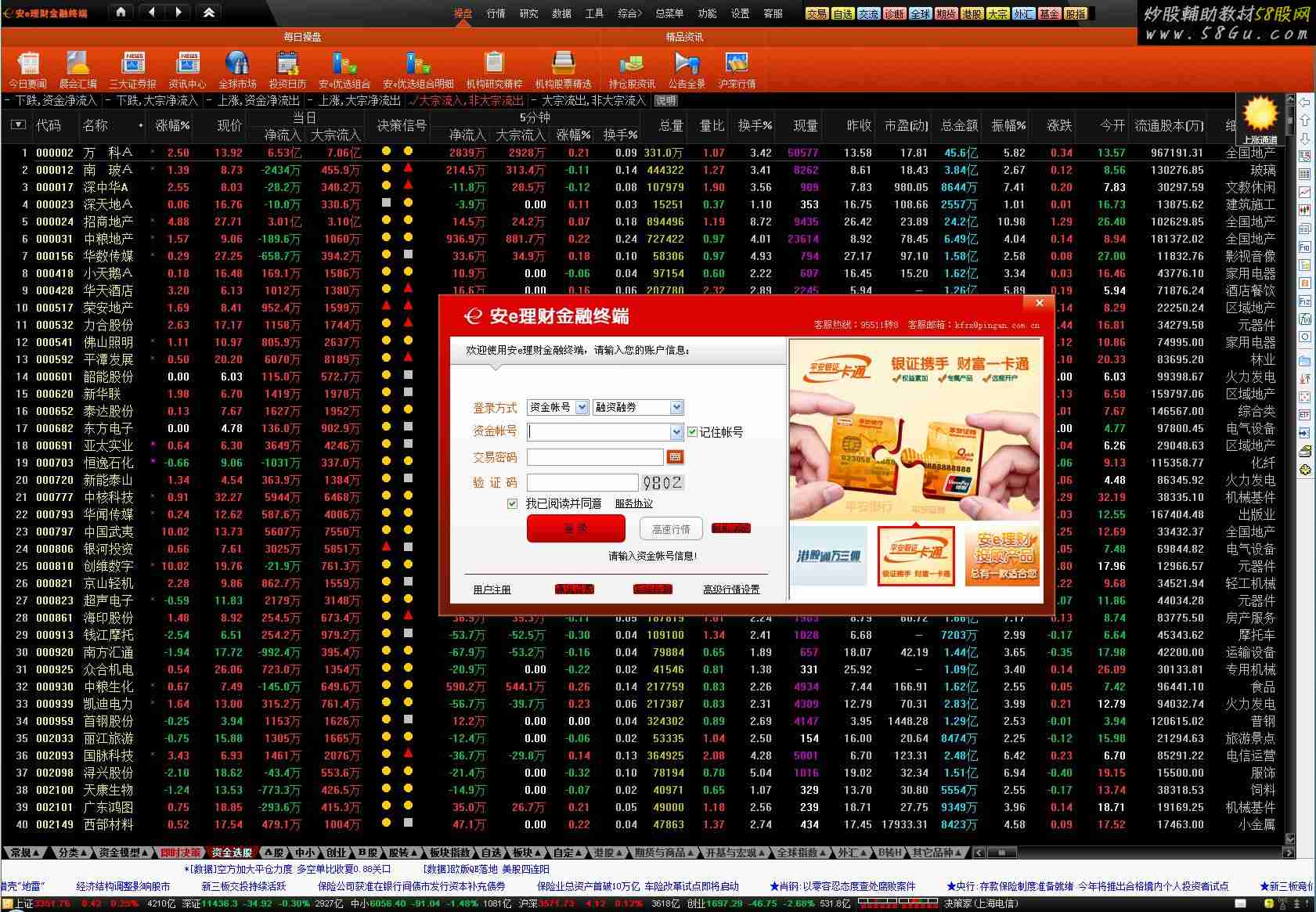Screen dimensions: 1316x912
Task: Expand the 资金帐号 login method dropdown
Action: point(581,407)
